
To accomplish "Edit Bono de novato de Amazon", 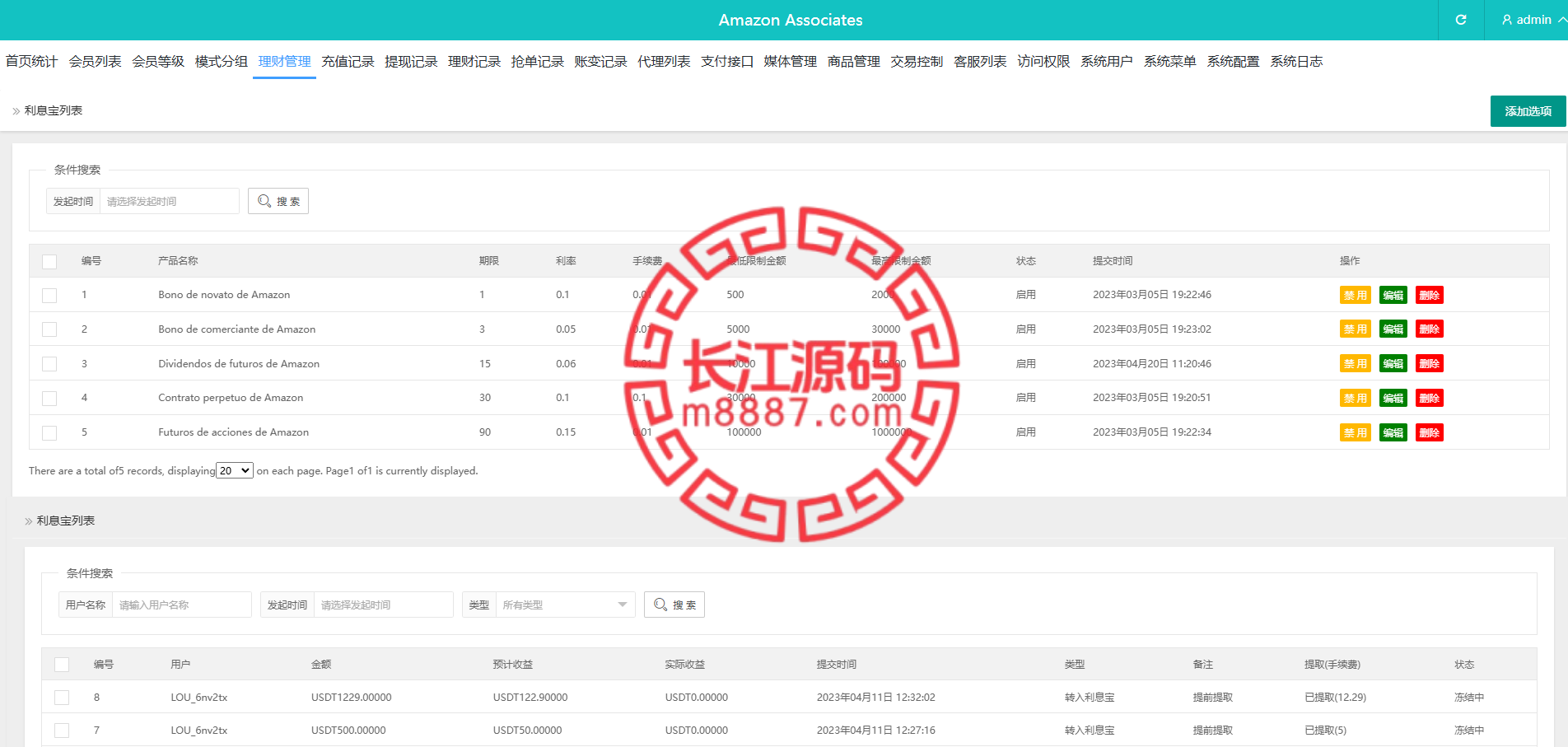I will tap(1393, 295).
